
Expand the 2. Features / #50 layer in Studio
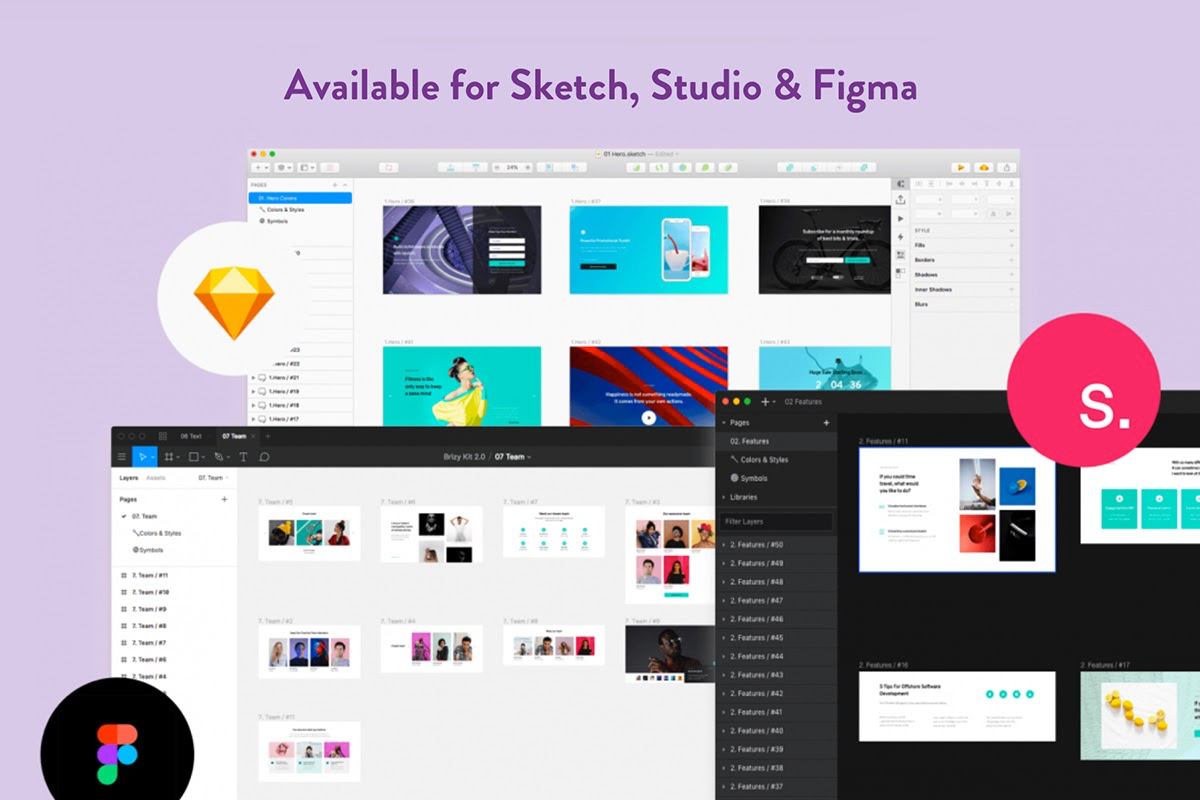[x=723, y=544]
